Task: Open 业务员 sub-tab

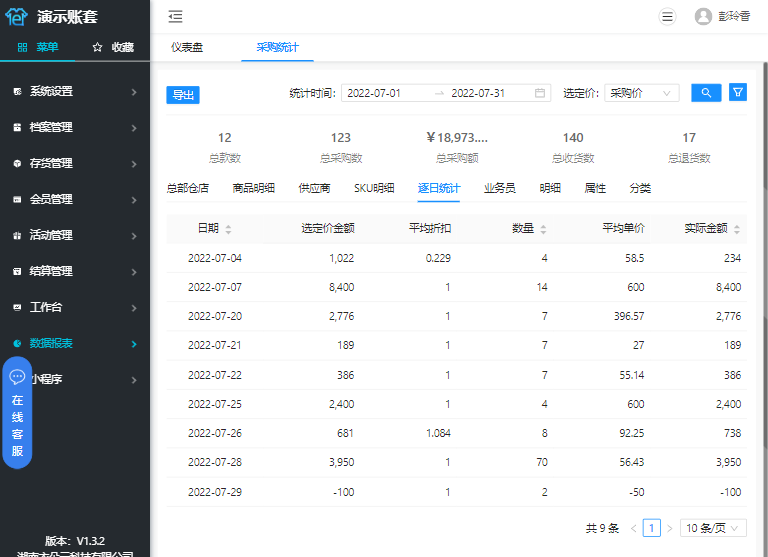Action: coord(500,188)
